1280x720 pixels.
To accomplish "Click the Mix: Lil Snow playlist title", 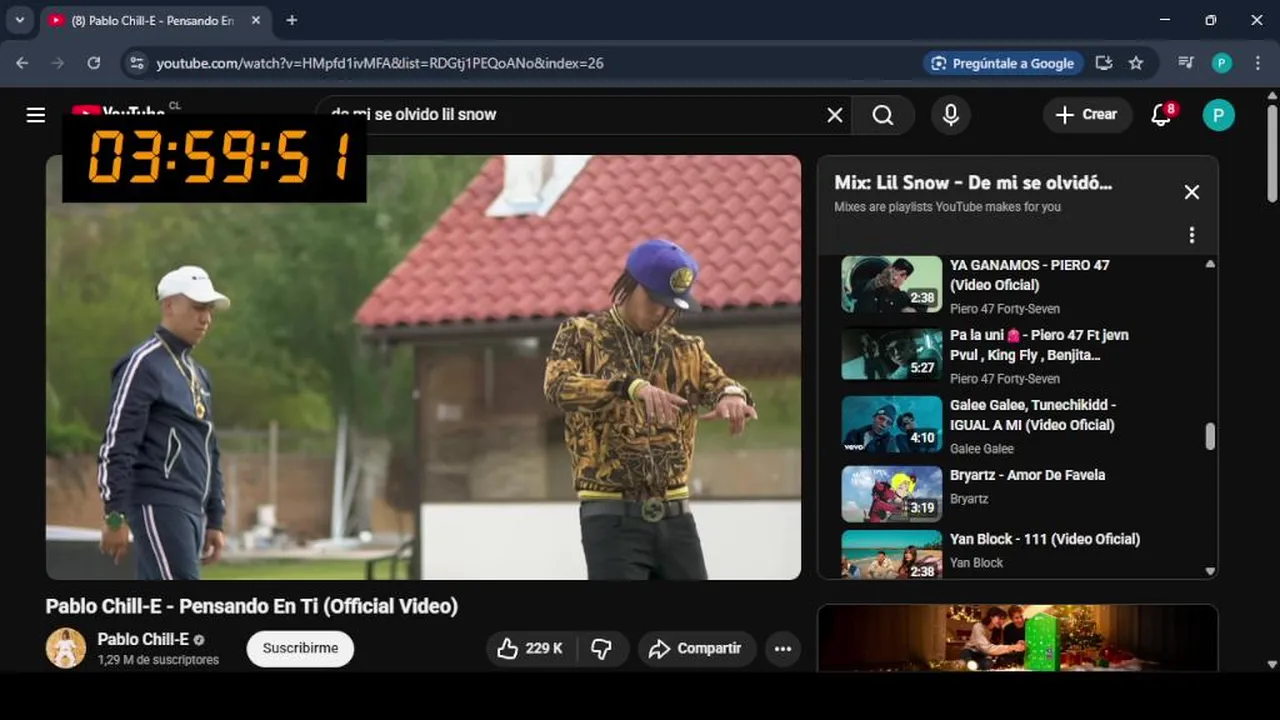I will click(x=973, y=183).
